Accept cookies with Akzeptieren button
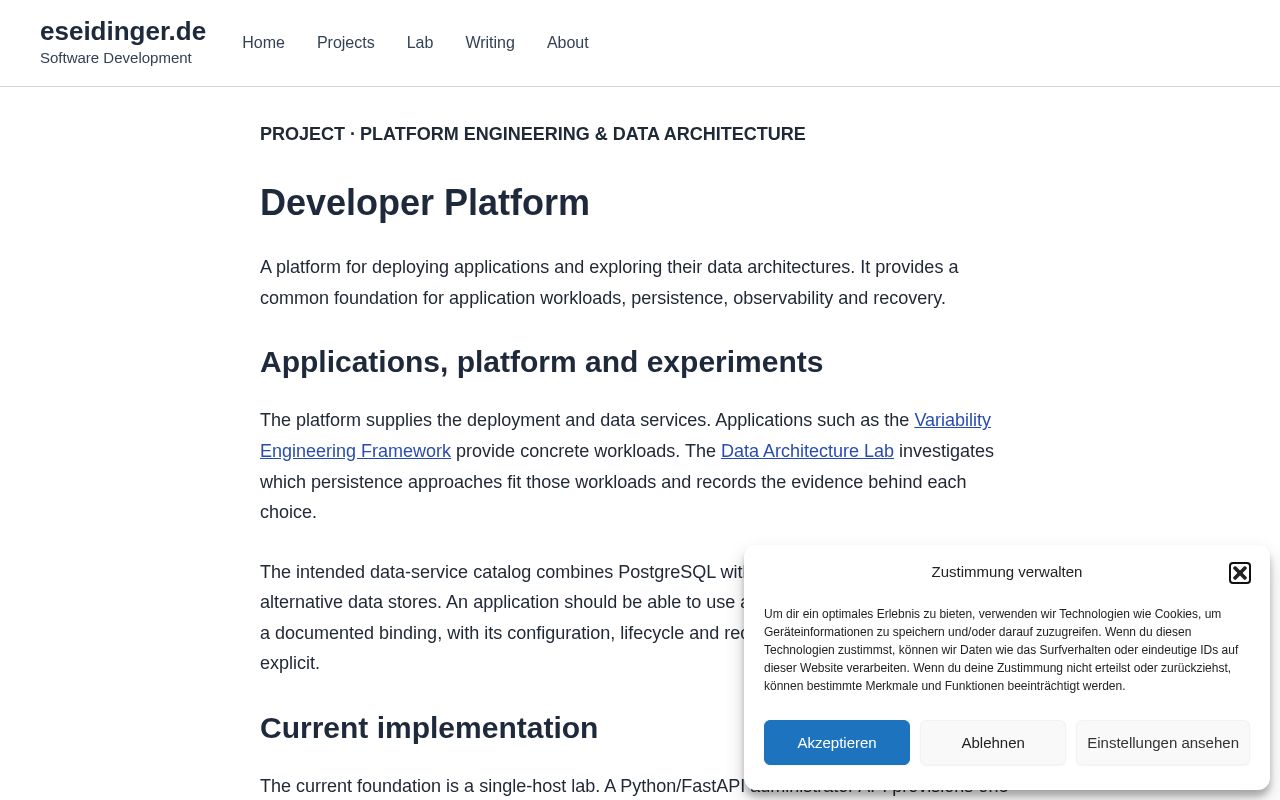The width and height of the screenshot is (1280, 800). [x=837, y=743]
